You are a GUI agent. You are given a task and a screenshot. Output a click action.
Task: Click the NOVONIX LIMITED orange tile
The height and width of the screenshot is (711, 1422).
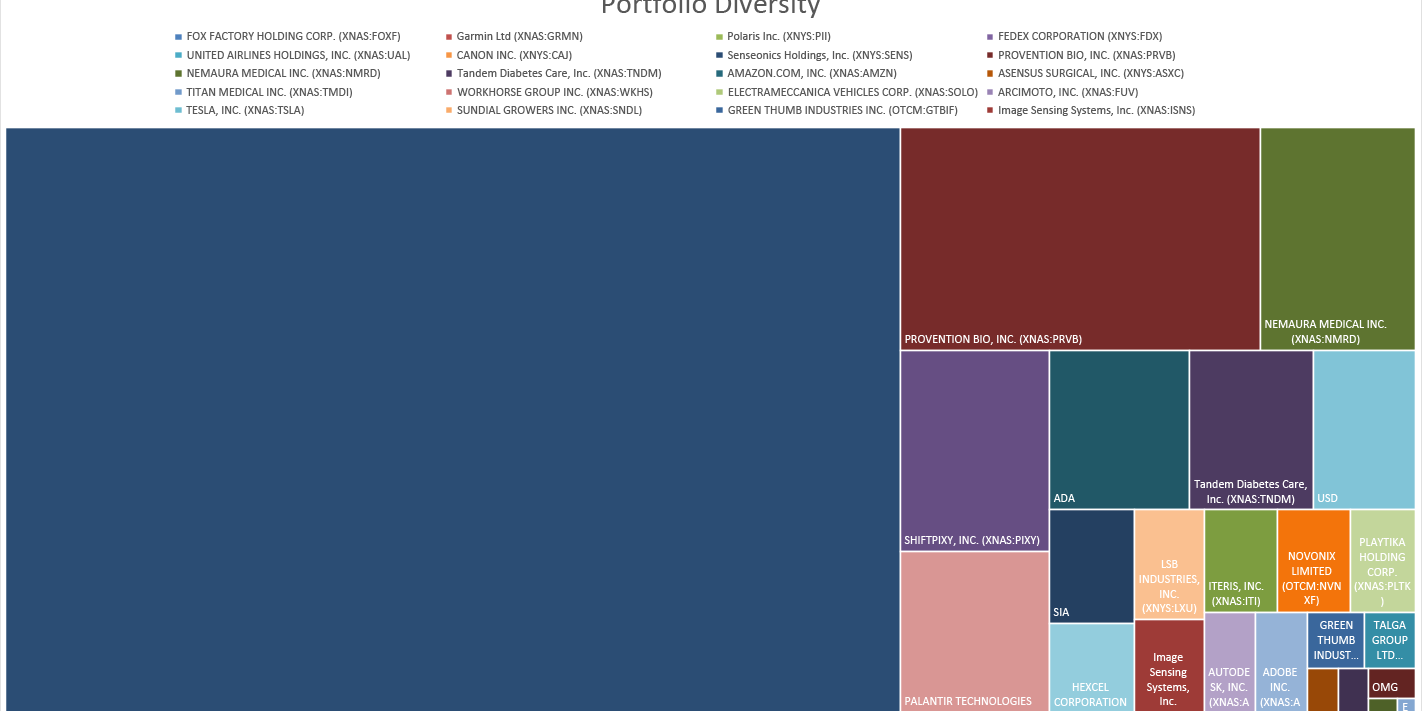[1312, 560]
